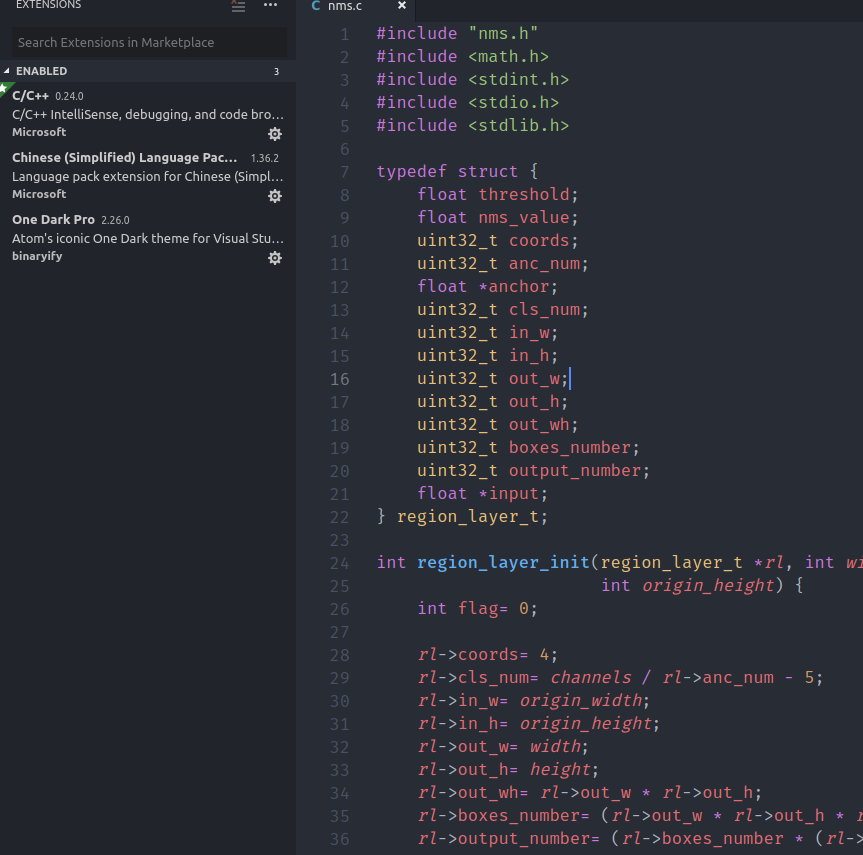Image resolution: width=863 pixels, height=855 pixels.
Task: Click publisher name binaryify
Action: pyautogui.click(x=37, y=256)
